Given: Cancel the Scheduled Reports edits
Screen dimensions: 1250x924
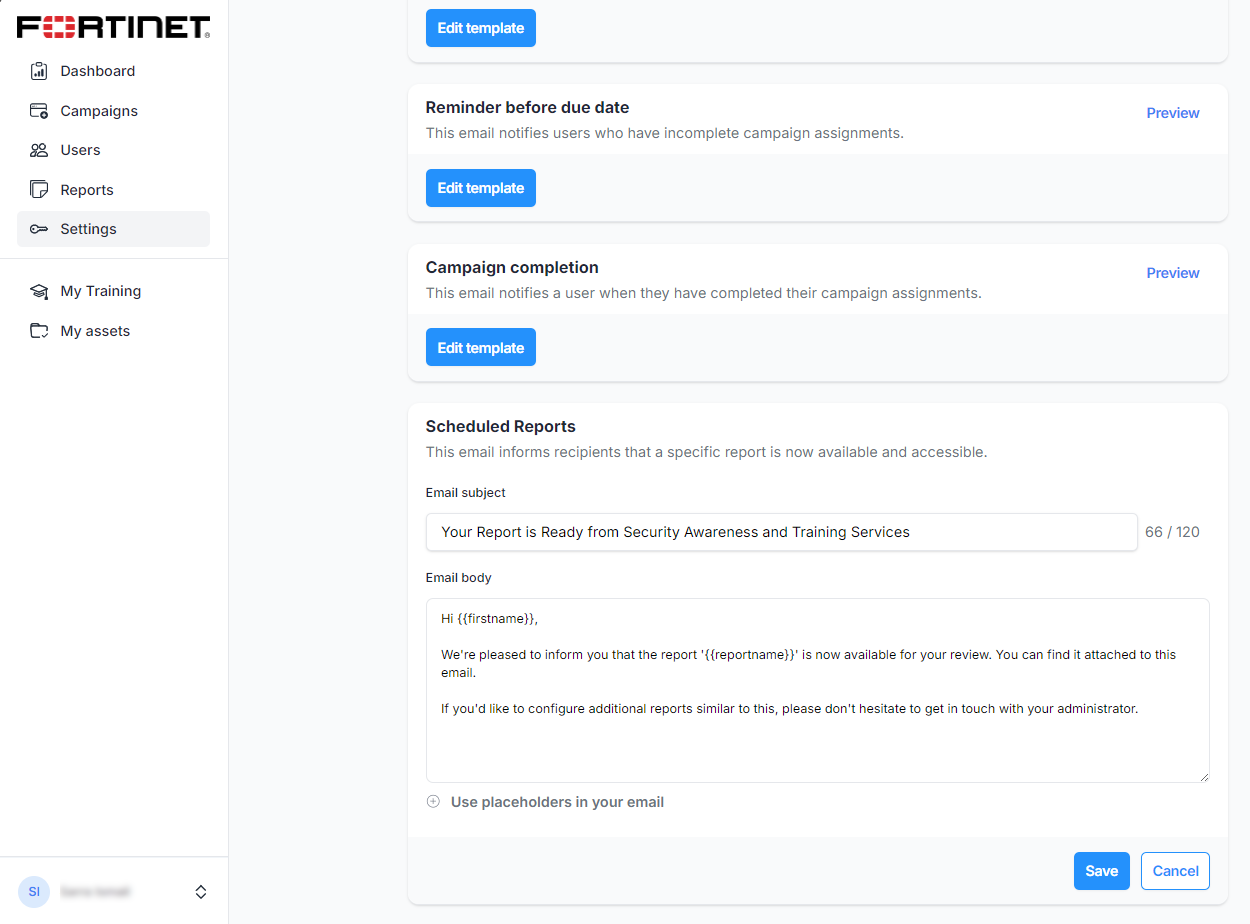Looking at the screenshot, I should 1175,871.
